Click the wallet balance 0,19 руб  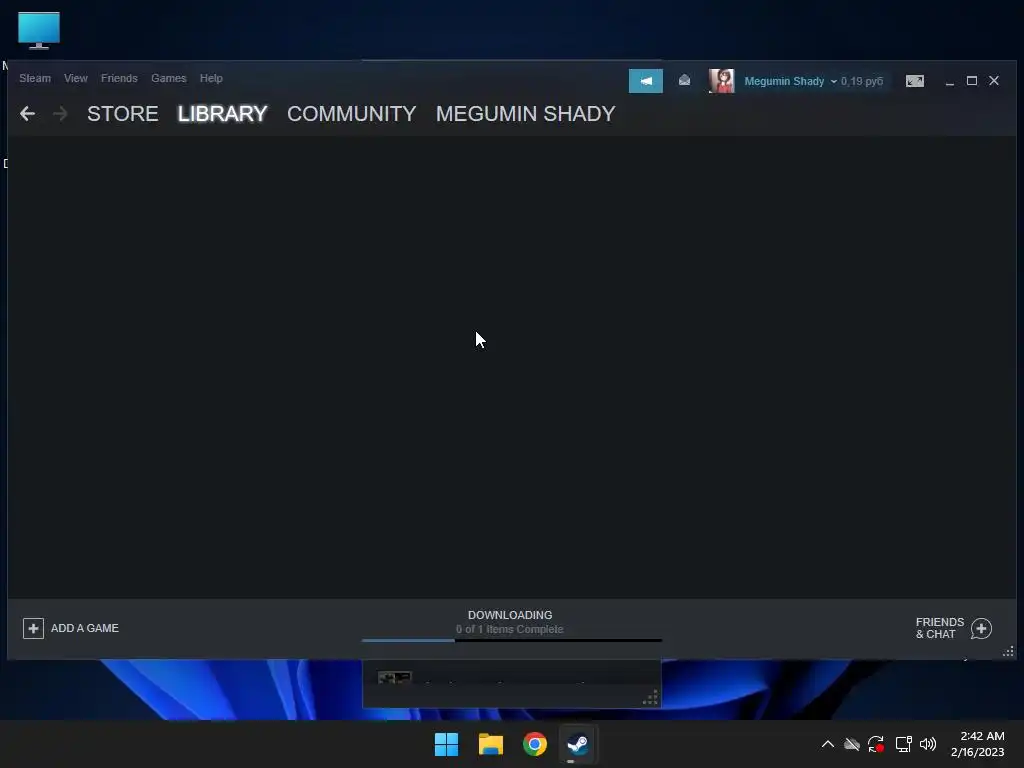point(862,81)
